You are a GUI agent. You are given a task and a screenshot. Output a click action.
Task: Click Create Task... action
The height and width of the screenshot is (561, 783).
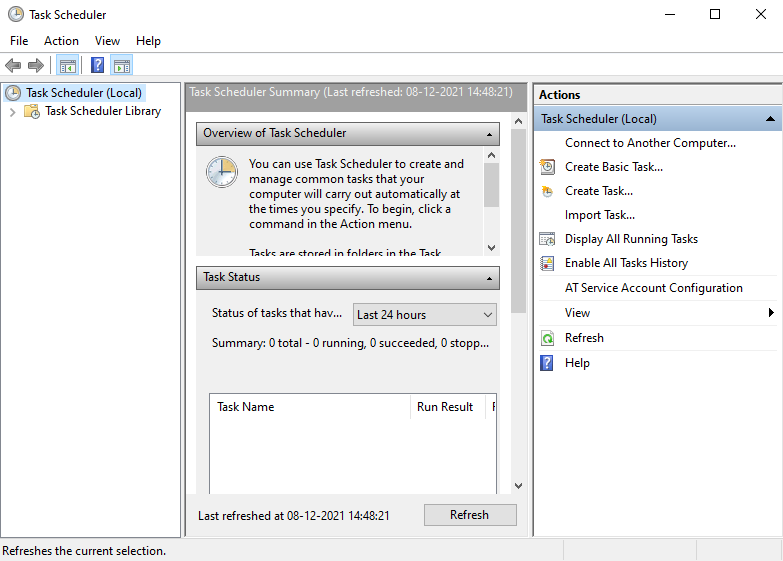pyautogui.click(x=599, y=191)
